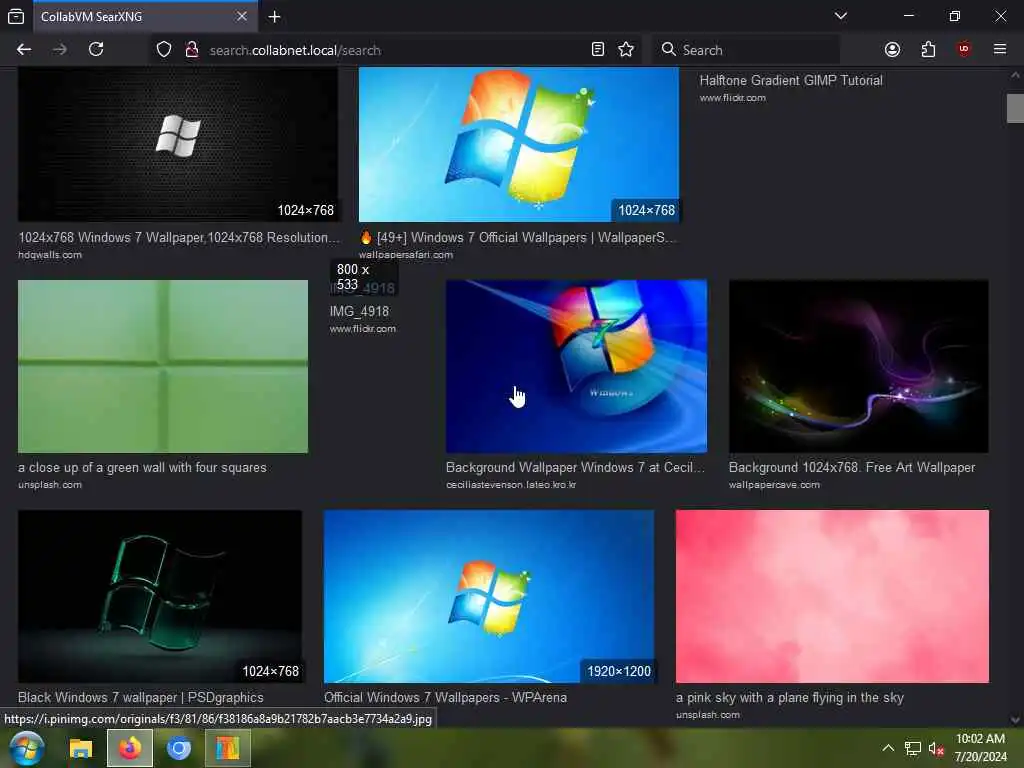Click the wallpapersafari.com source text
Viewport: 1024px width, 768px height.
(x=406, y=255)
